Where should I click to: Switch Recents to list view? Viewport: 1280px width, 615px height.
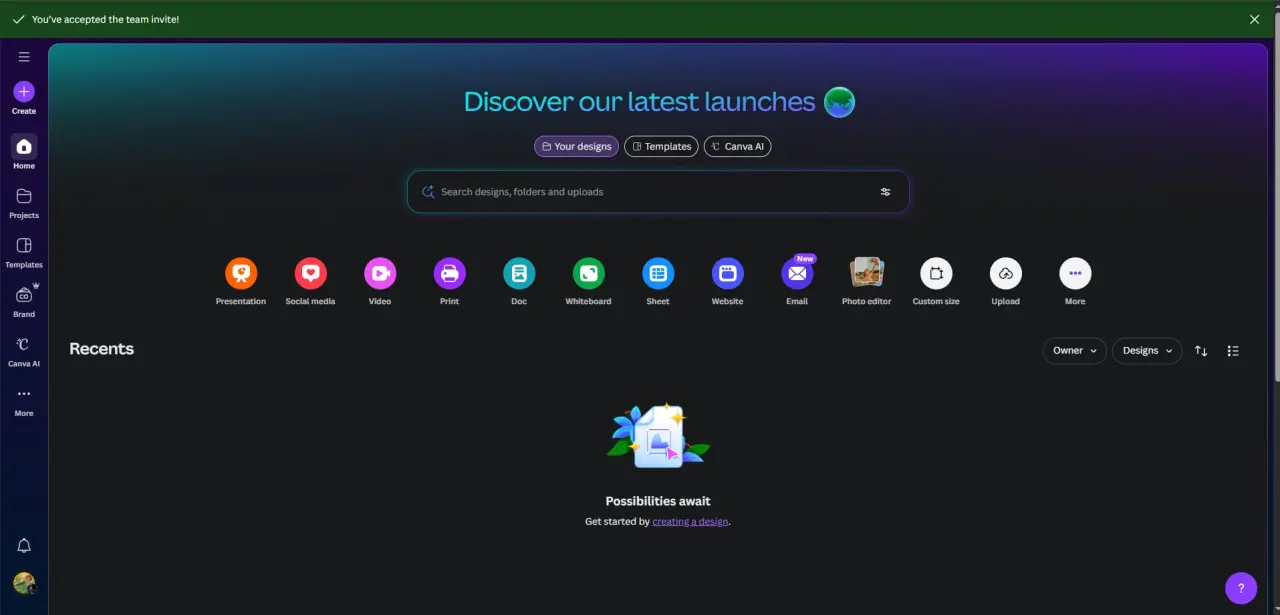[1233, 351]
